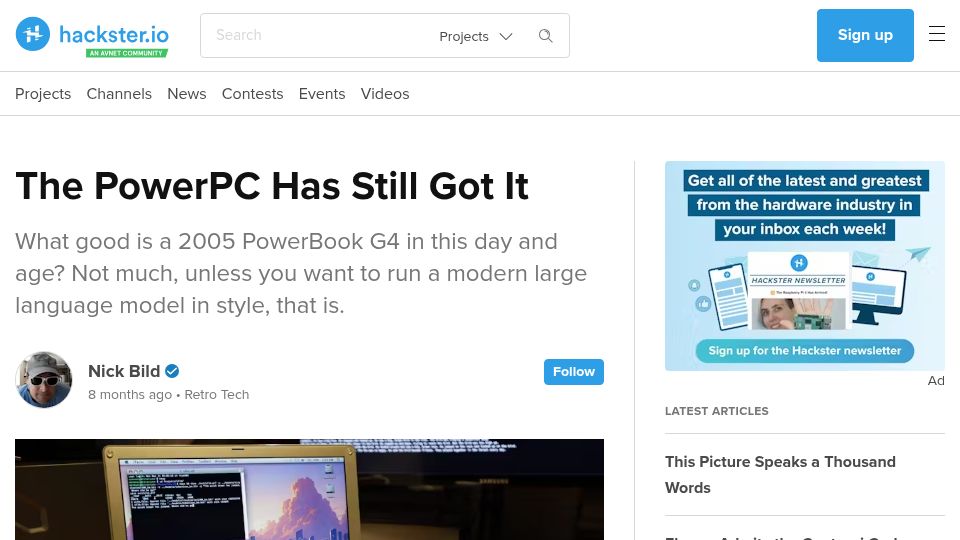Click the Ad label under the banner
Screen dimensions: 960x540
coord(936,381)
